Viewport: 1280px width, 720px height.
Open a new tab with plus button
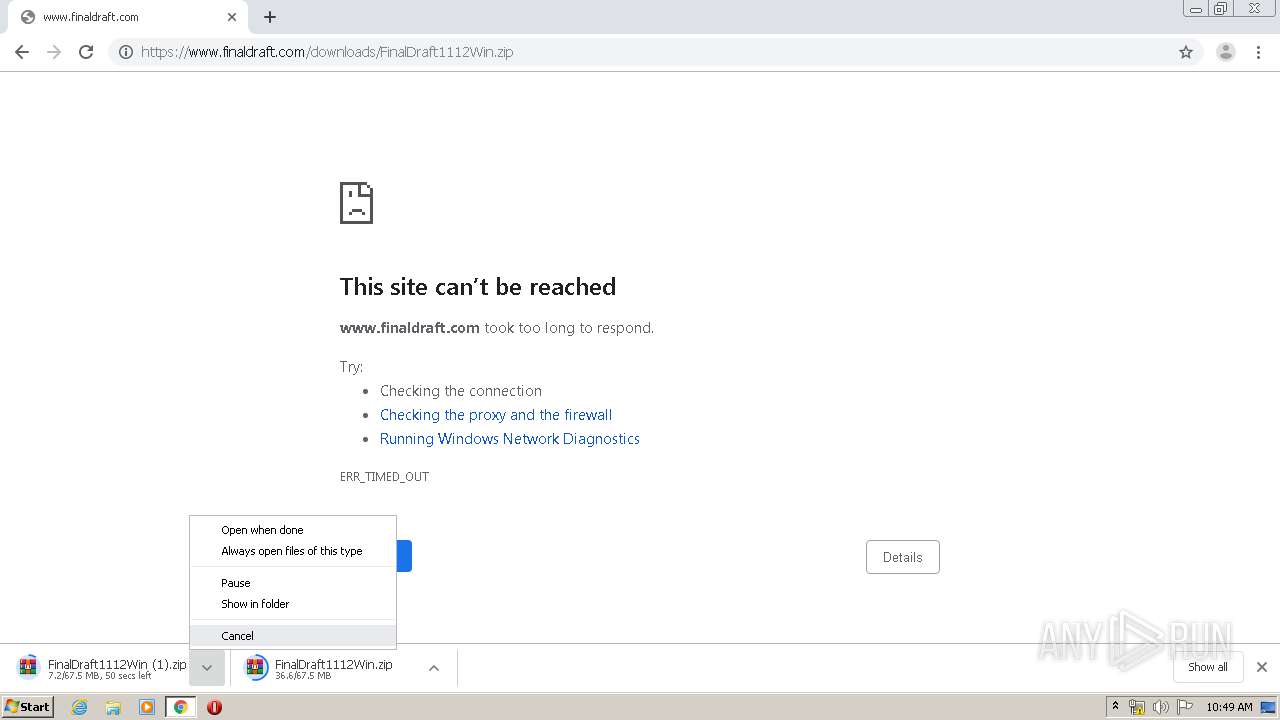point(270,17)
